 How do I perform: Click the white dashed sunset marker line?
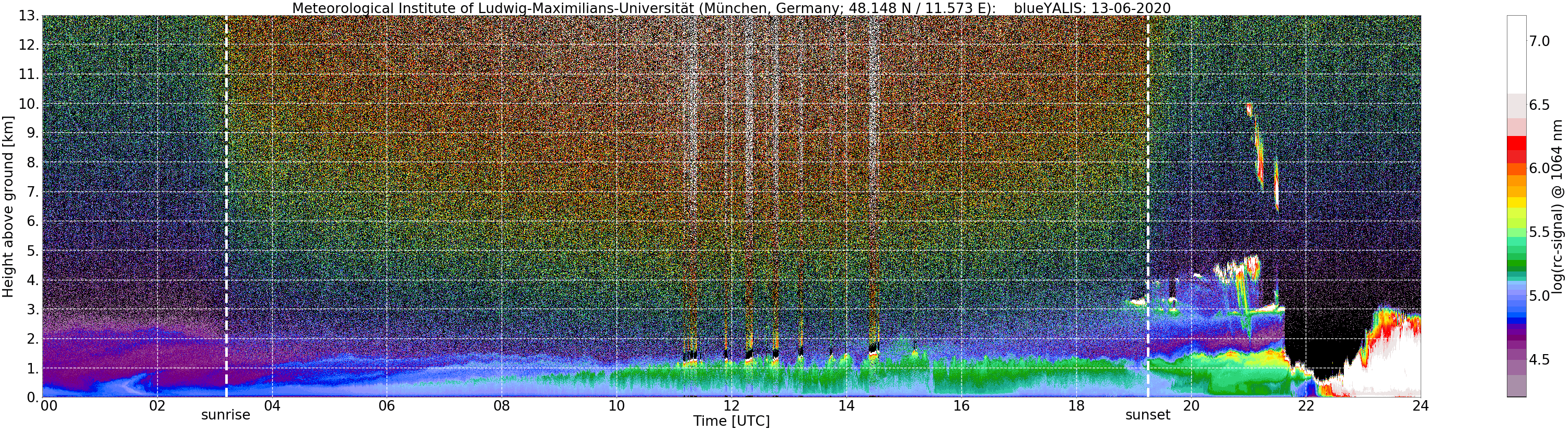coord(1148,207)
